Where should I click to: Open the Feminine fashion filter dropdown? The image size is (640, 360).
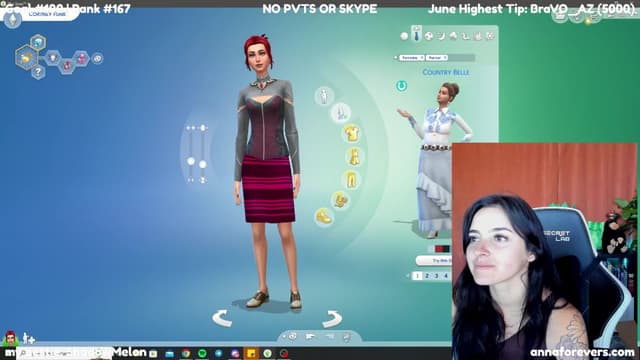pos(411,58)
